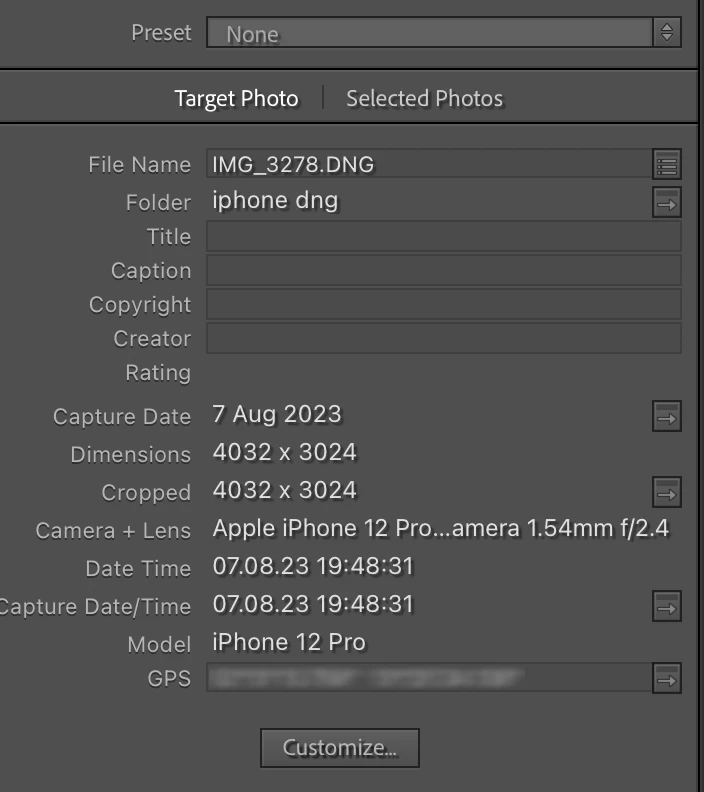Switch to Target Photo mode
Screen dimensions: 704x792
click(236, 99)
